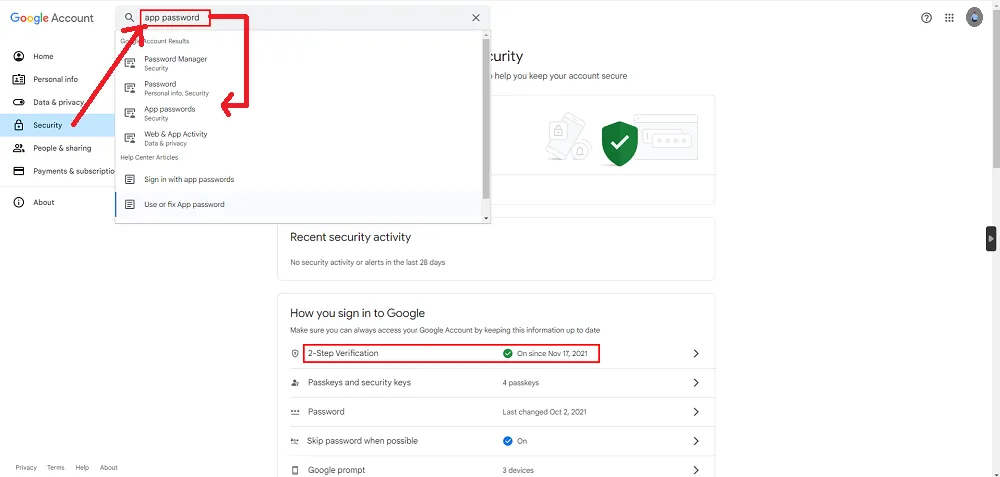Click the search dropdown scrollbar down arrow
Screen dimensions: 1000x477
pyautogui.click(x=486, y=218)
